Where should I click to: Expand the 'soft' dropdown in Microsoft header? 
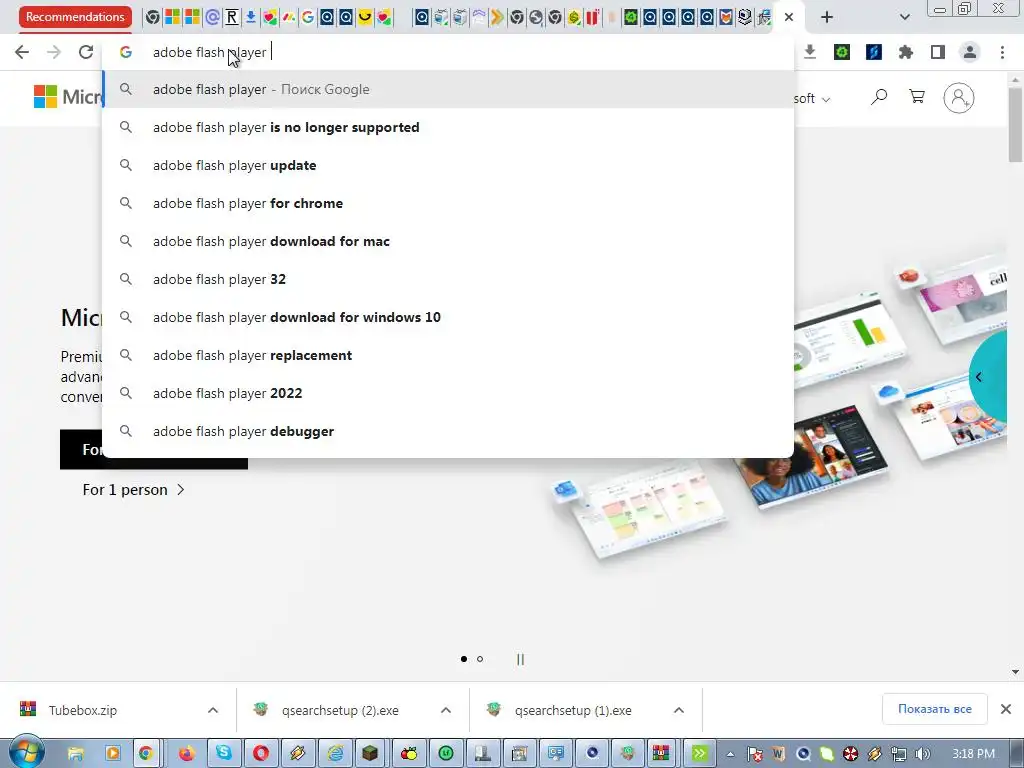coord(812,99)
